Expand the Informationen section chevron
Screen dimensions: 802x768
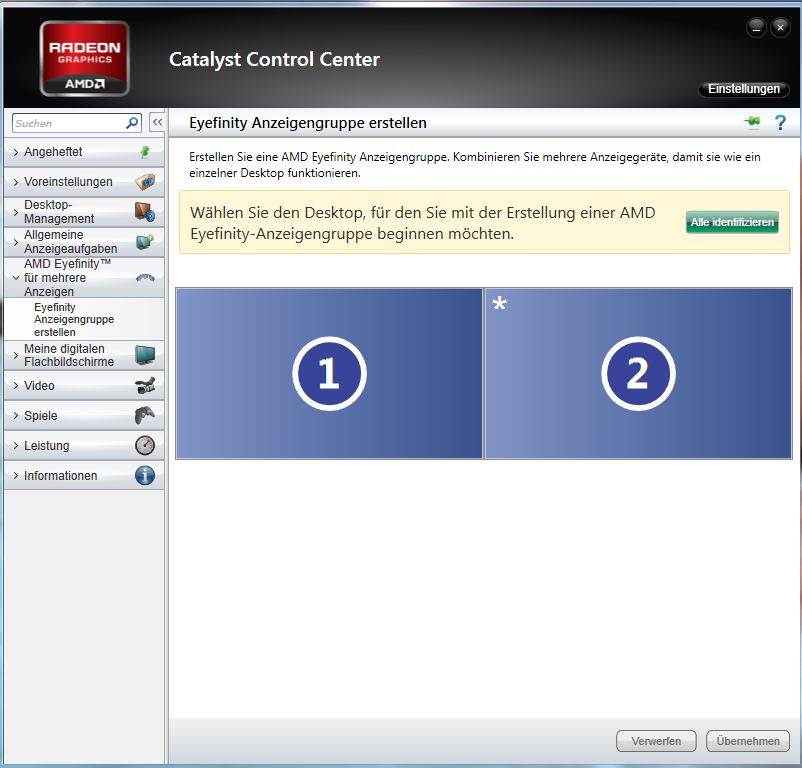[16, 476]
